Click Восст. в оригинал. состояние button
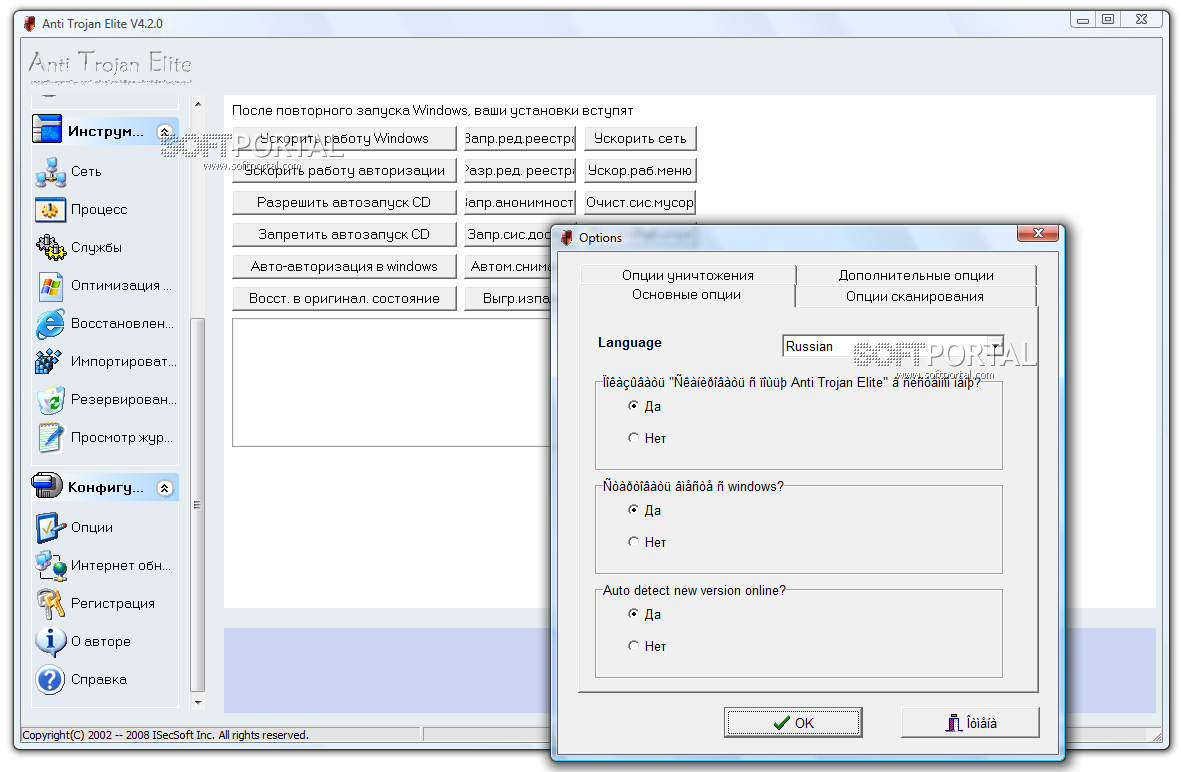 point(343,298)
